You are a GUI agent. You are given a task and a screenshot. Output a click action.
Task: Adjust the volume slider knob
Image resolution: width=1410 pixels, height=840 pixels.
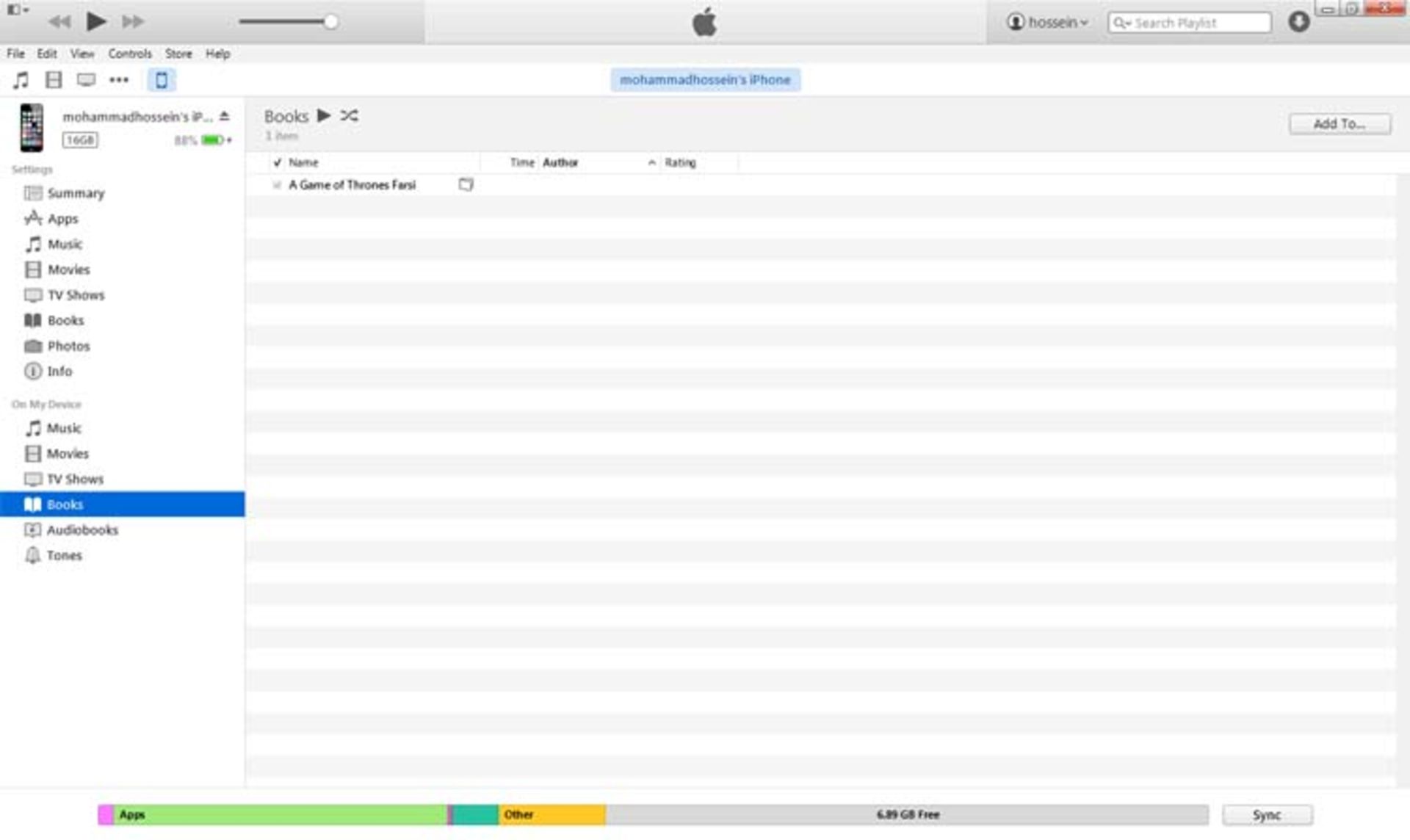click(331, 21)
